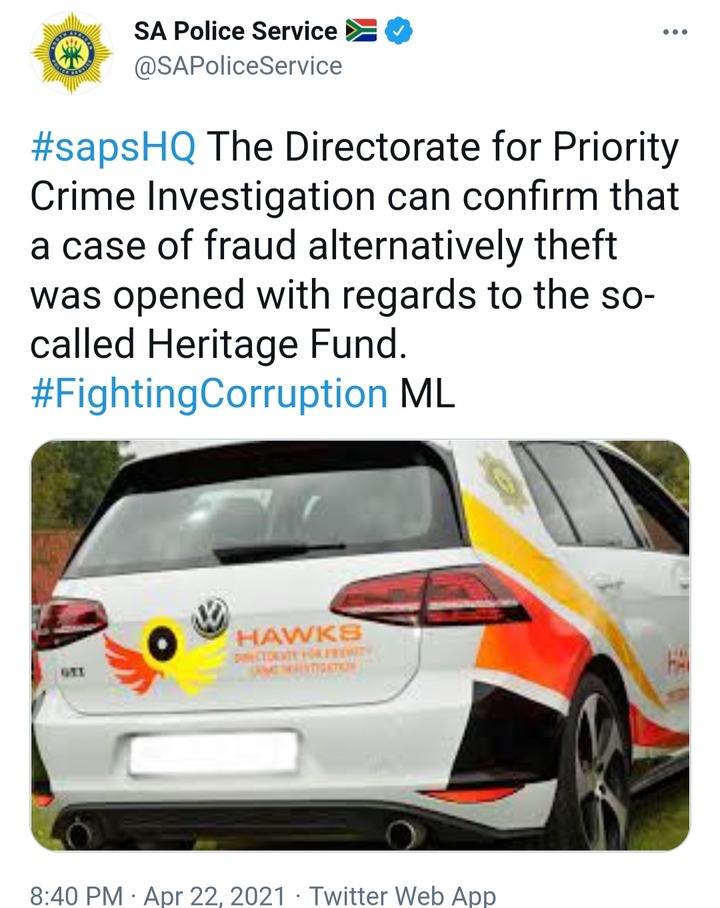This screenshot has width=720, height=908.
Task: Click the 'Directorate for Priority' tweet line
Action: (x=443, y=148)
